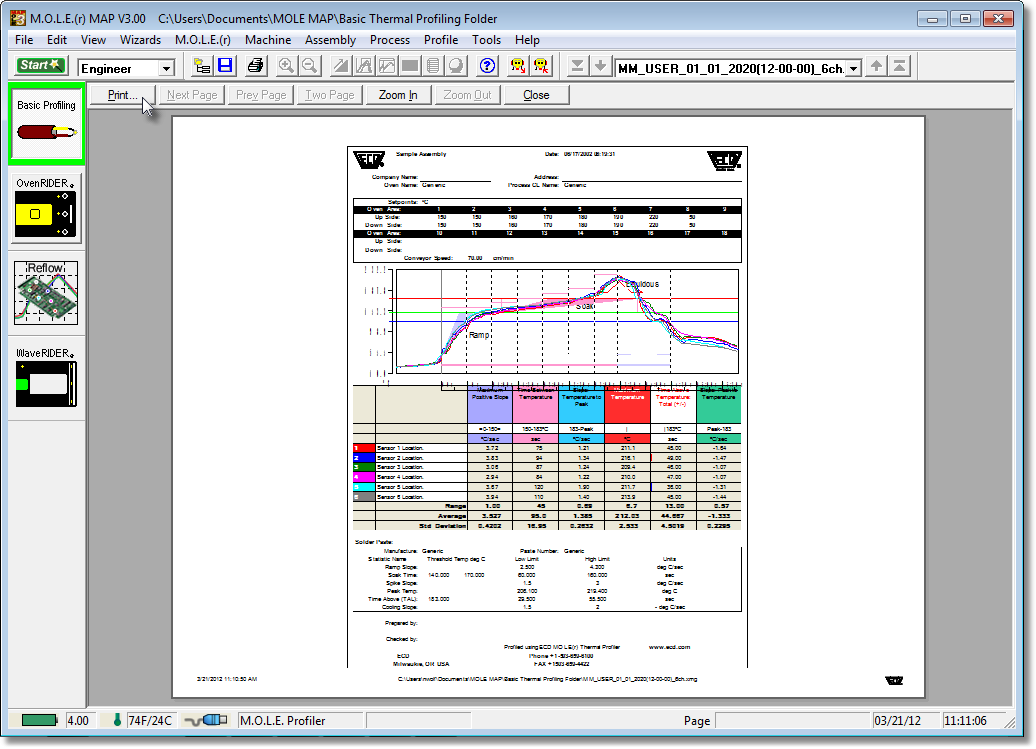
Task: Click the zoom out magnifier toolbar icon
Action: [x=310, y=65]
